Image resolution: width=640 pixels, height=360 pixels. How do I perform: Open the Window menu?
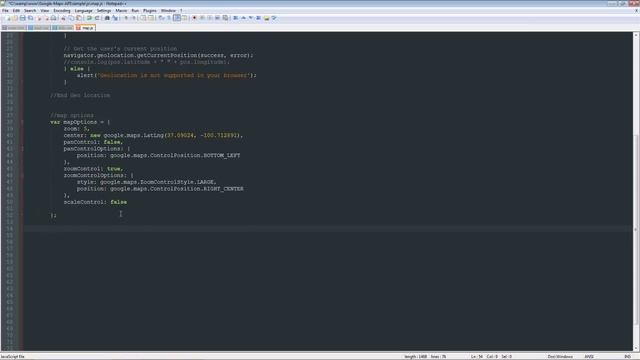[x=168, y=11]
